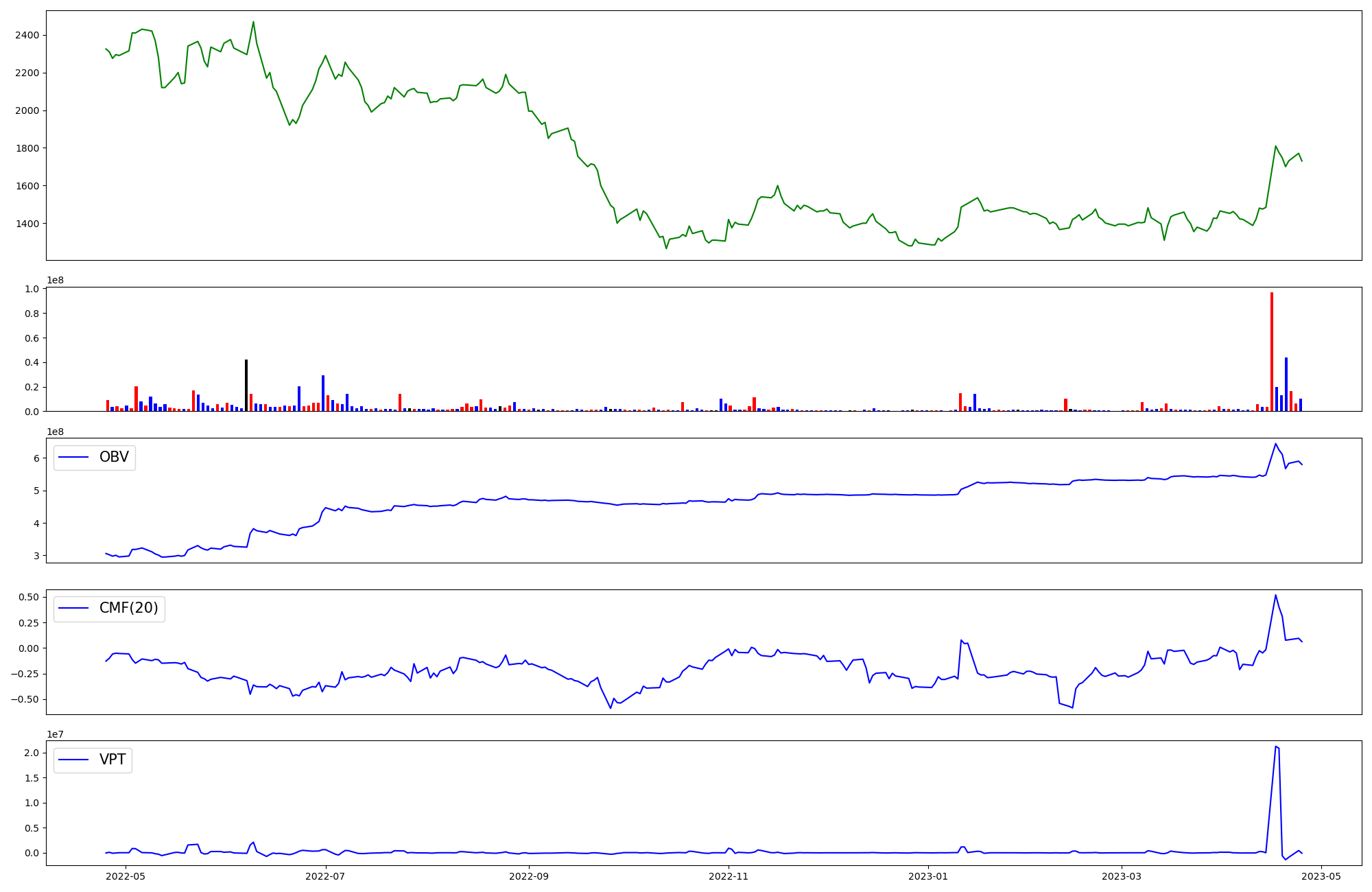Click the 0.4 tick on the volume axis
This screenshot has height=892, width=1372.
coord(32,362)
